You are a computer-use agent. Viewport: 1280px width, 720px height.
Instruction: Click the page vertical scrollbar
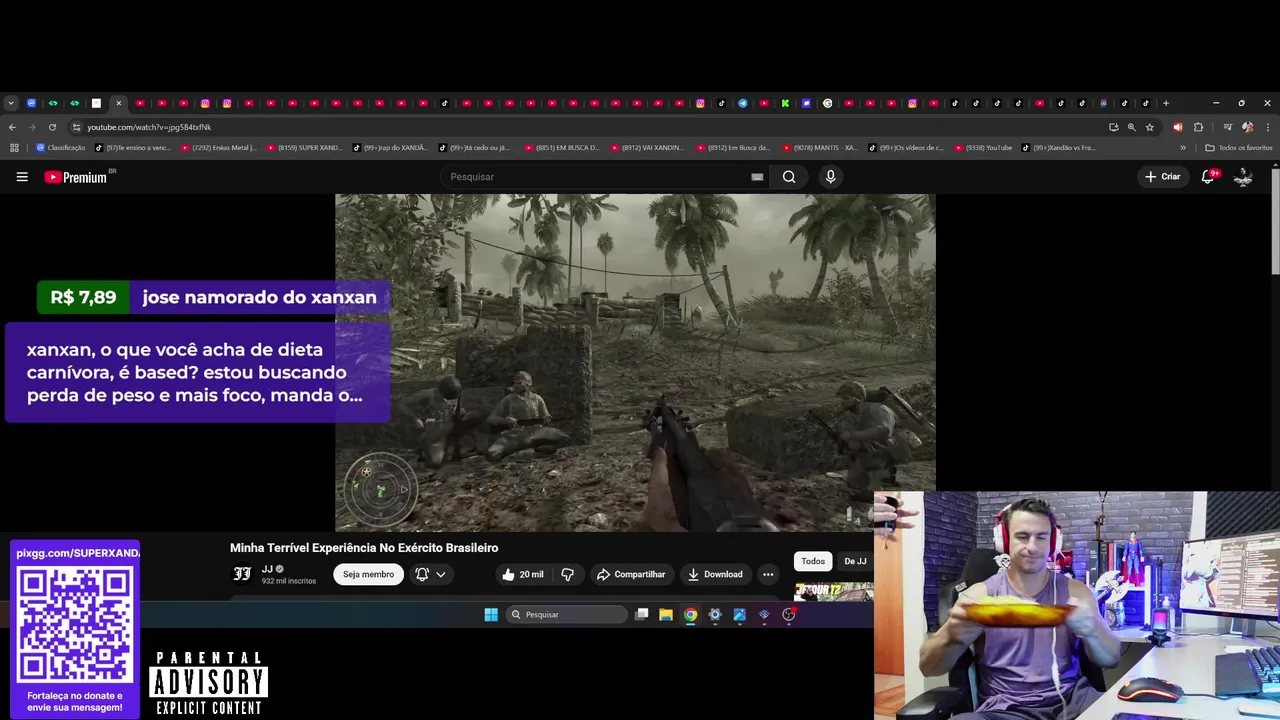click(x=1275, y=220)
